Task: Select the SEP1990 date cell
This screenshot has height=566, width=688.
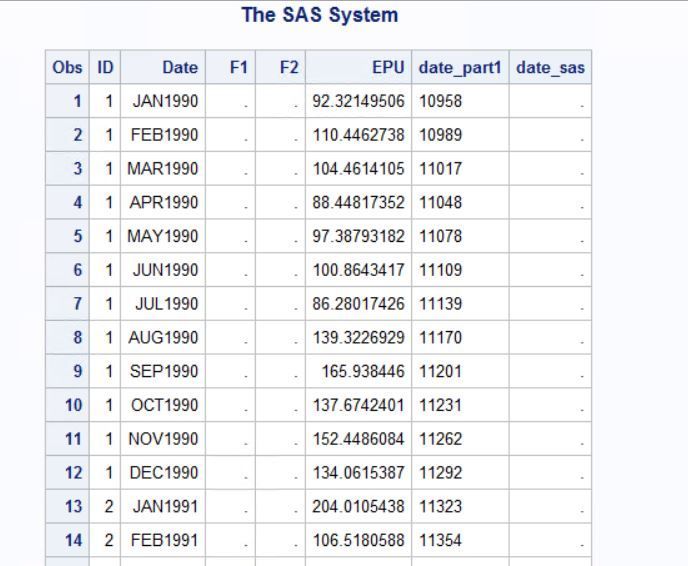Action: coord(163,371)
